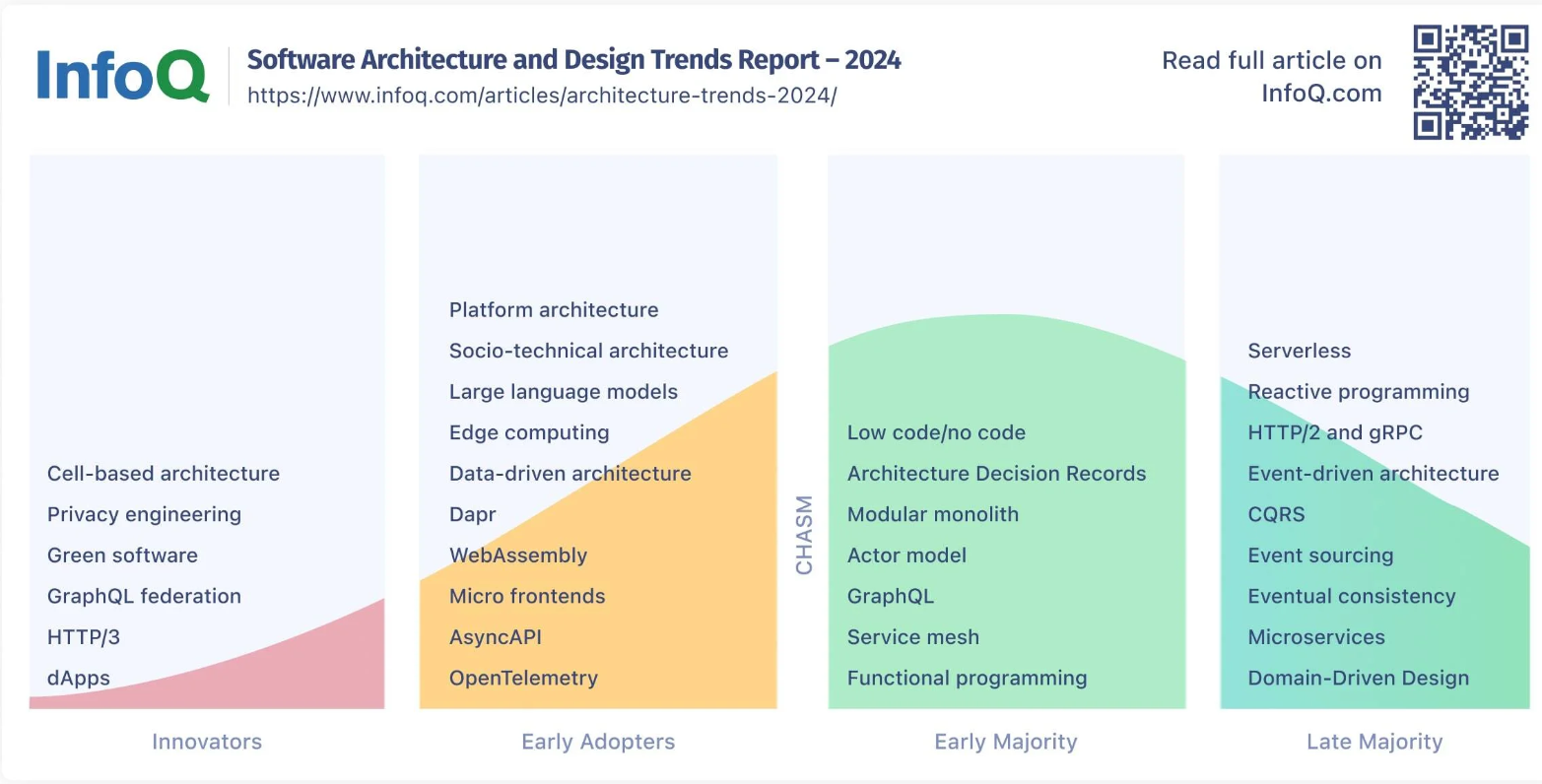This screenshot has height=784, width=1542.
Task: Select the report title heading
Action: 573,60
